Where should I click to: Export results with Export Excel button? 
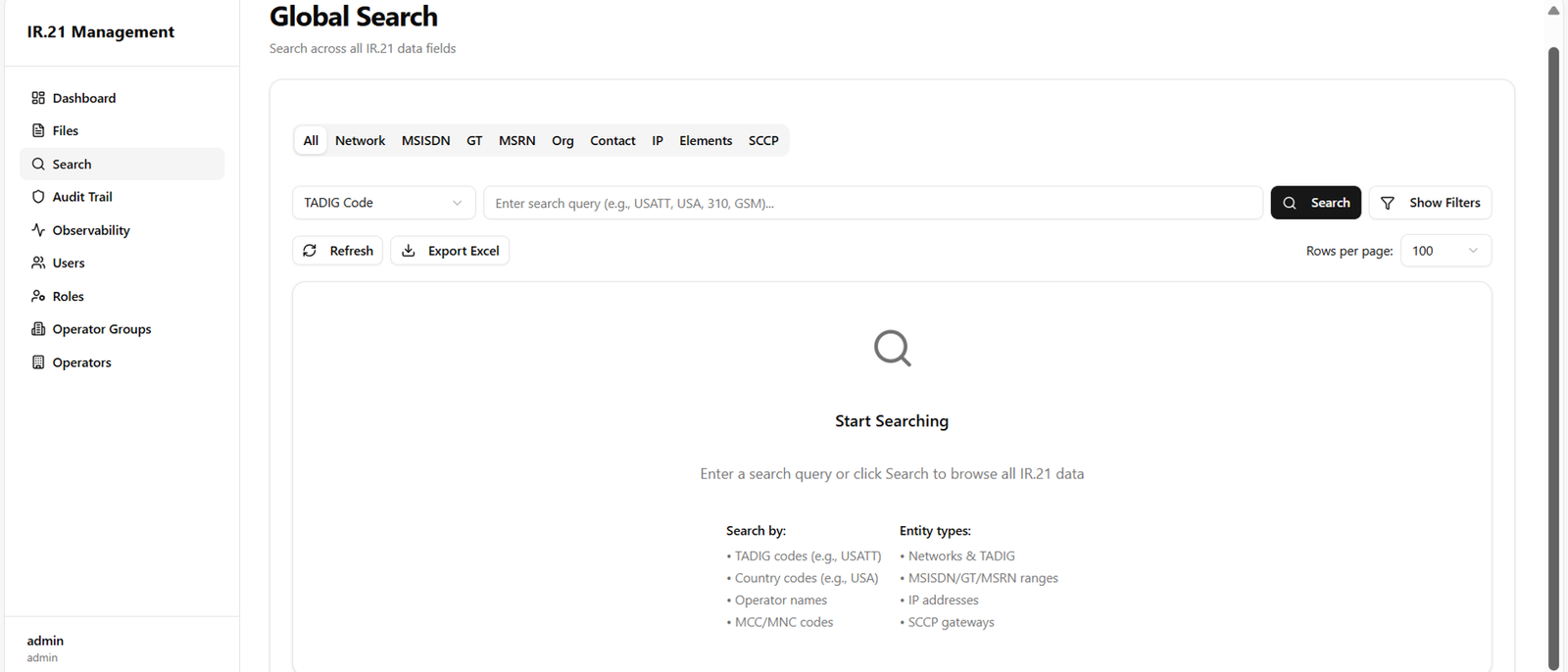coord(450,251)
